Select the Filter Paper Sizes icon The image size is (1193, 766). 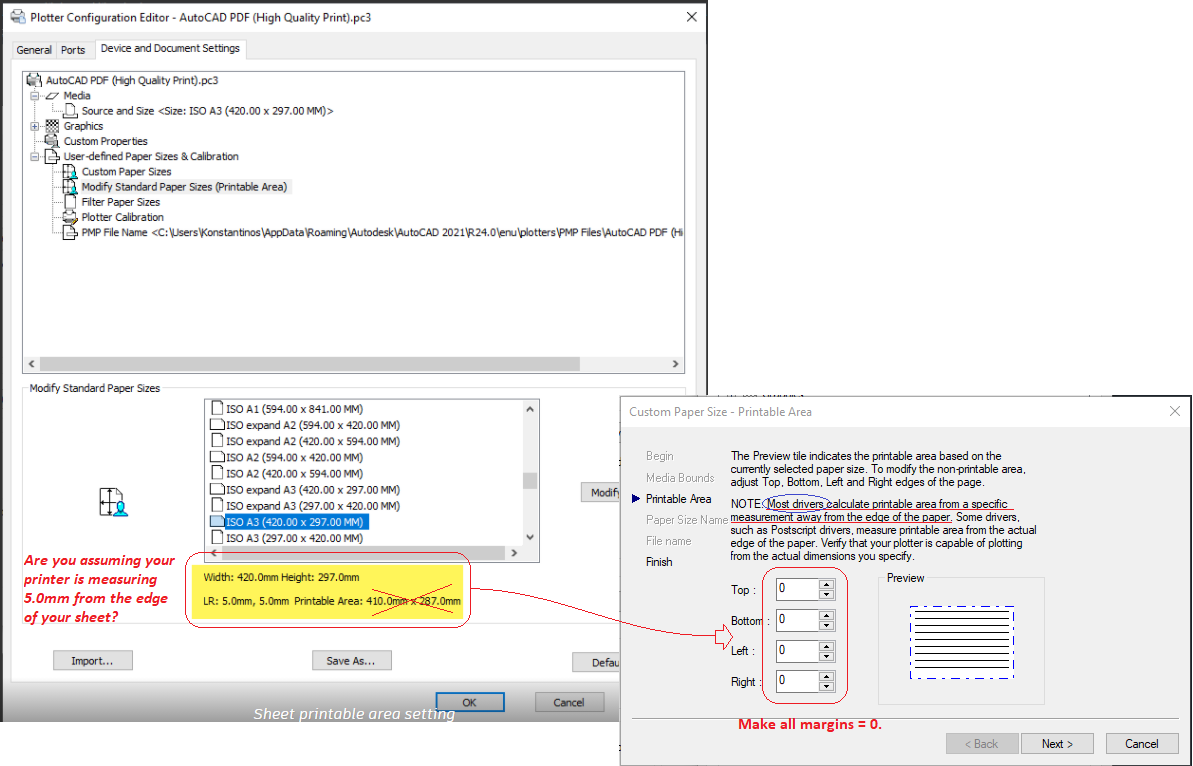tap(71, 201)
